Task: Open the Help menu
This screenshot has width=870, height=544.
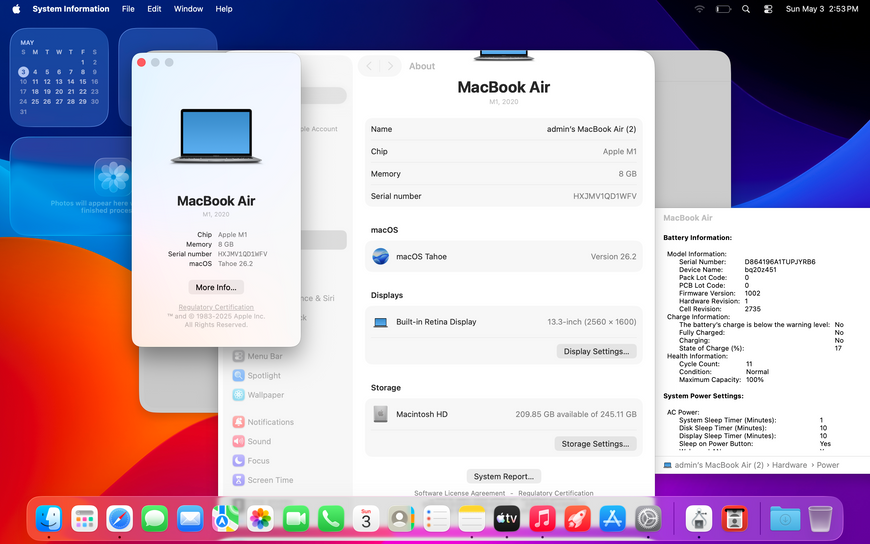Action: point(224,9)
